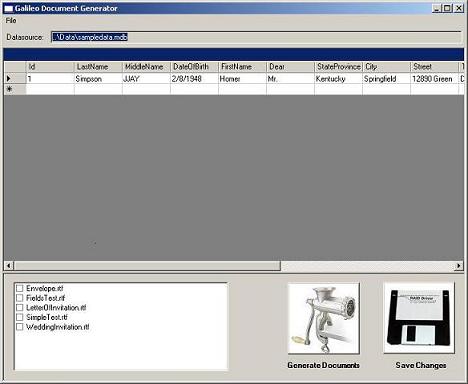Click the meat grinder Generate Documents icon
Screen dimensions: 468x384
pos(324,318)
